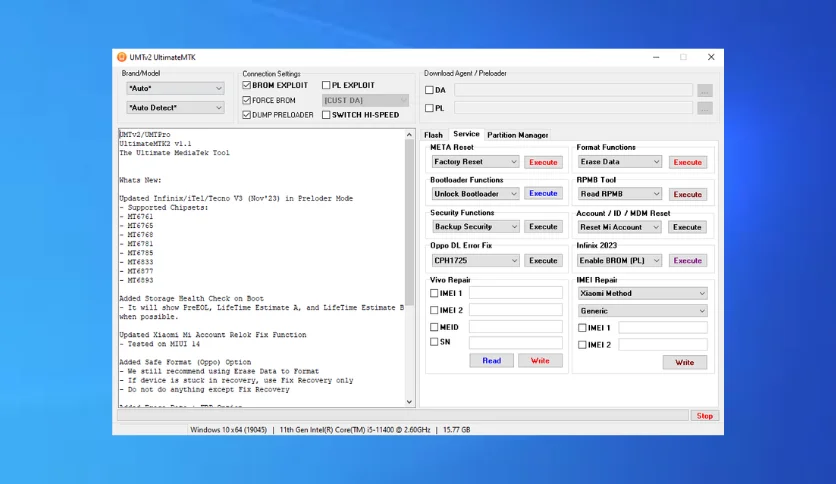Focus Vivo IMEI 2 input field
Viewport: 836px width, 484px height.
516,310
